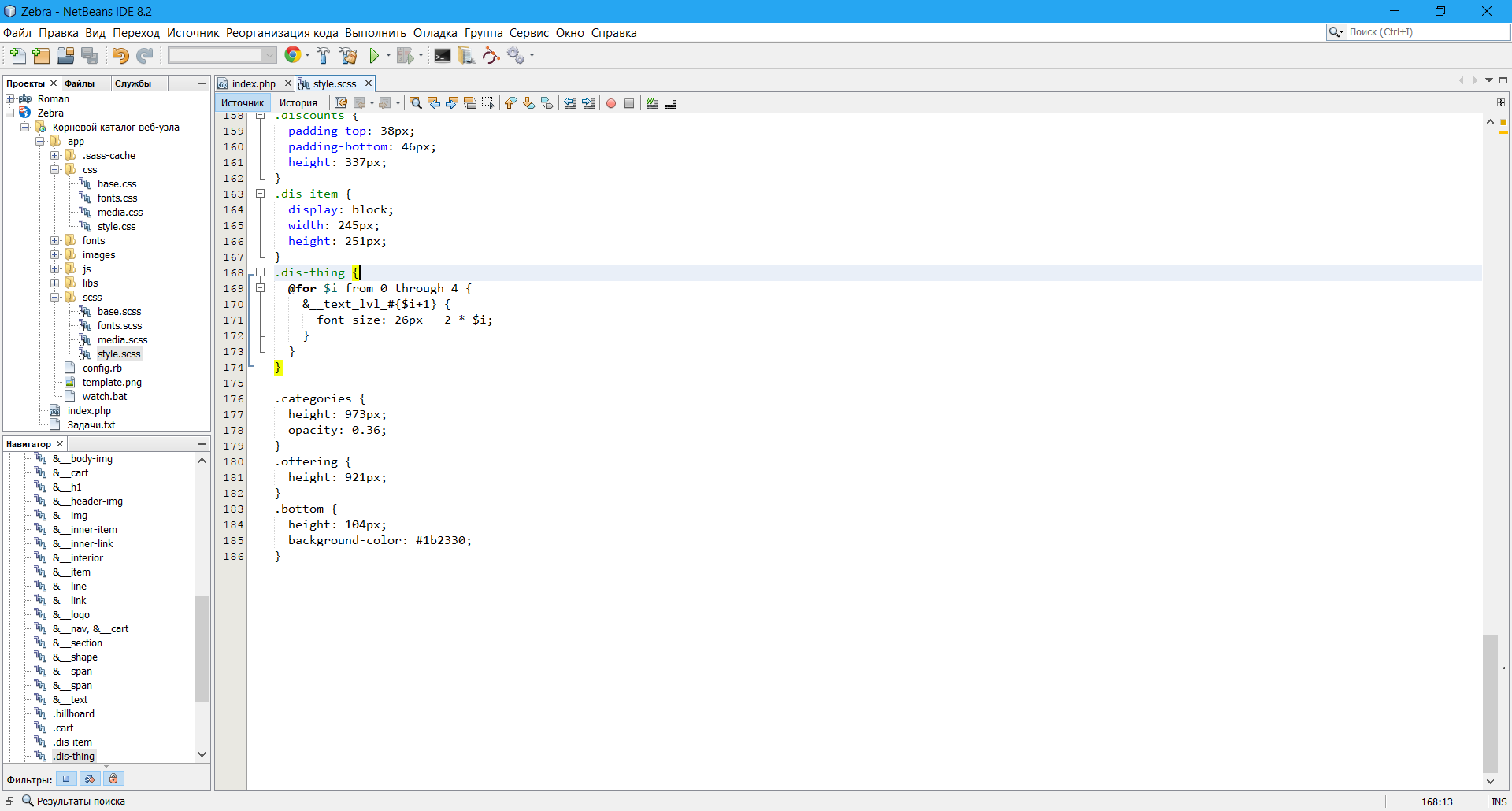
Task: Click the Stop Macro Recording square icon
Action: 629,103
